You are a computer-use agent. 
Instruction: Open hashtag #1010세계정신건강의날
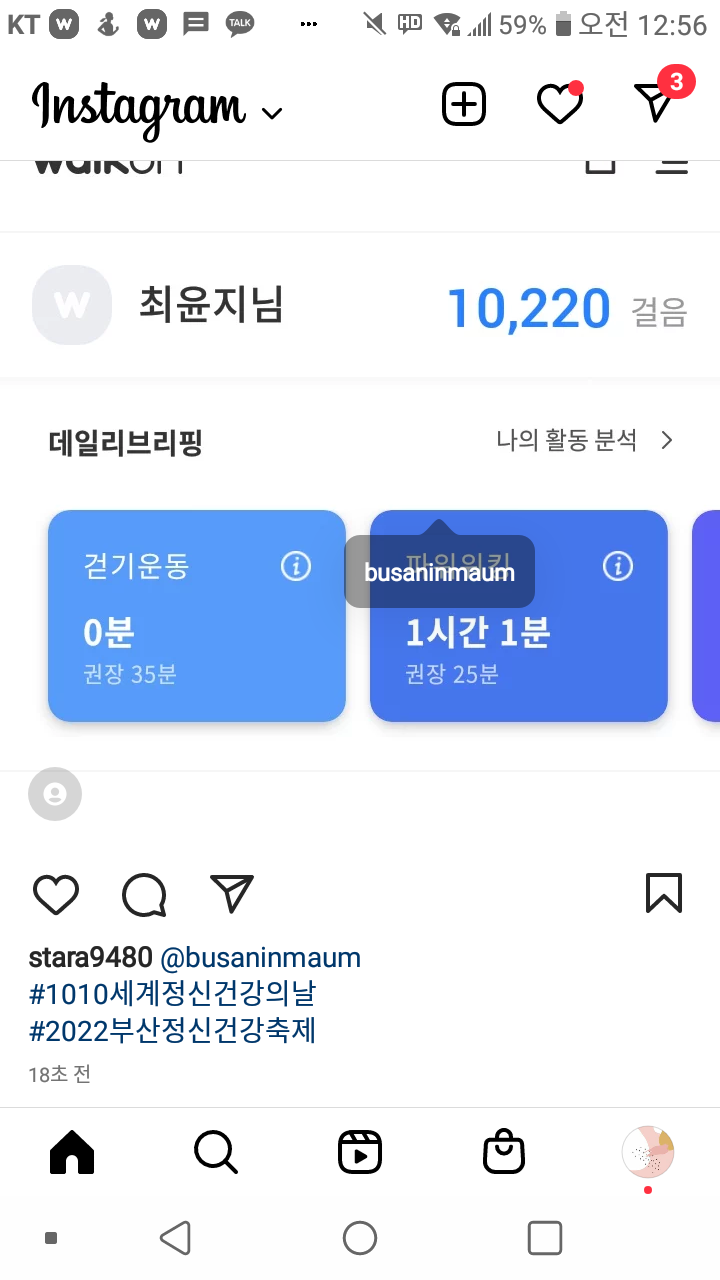[x=173, y=994]
